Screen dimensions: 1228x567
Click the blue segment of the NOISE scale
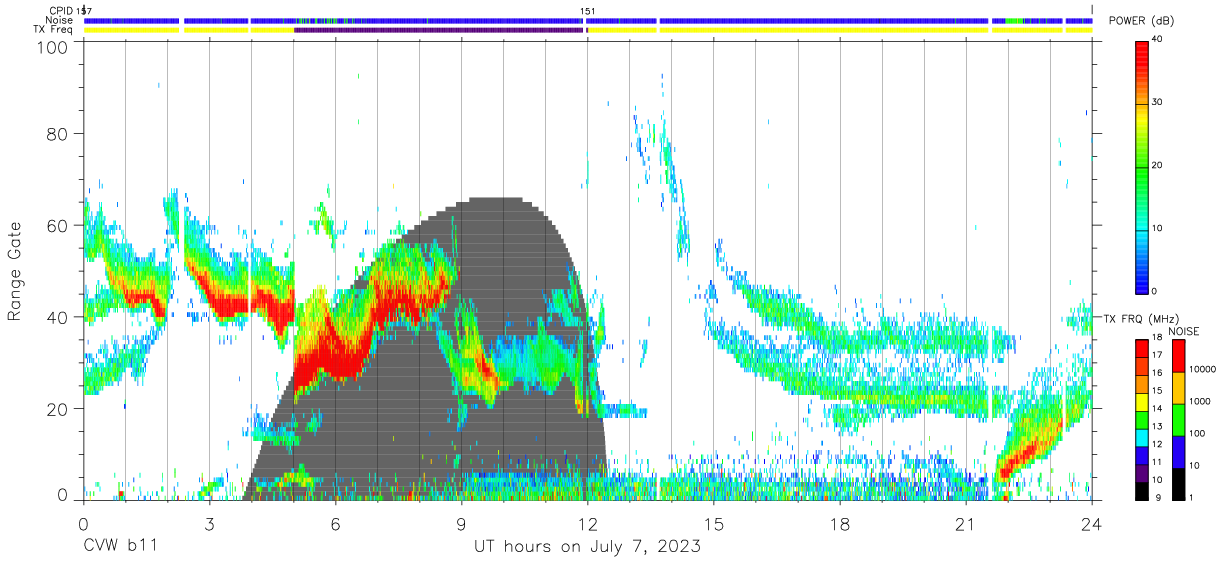tap(1177, 452)
